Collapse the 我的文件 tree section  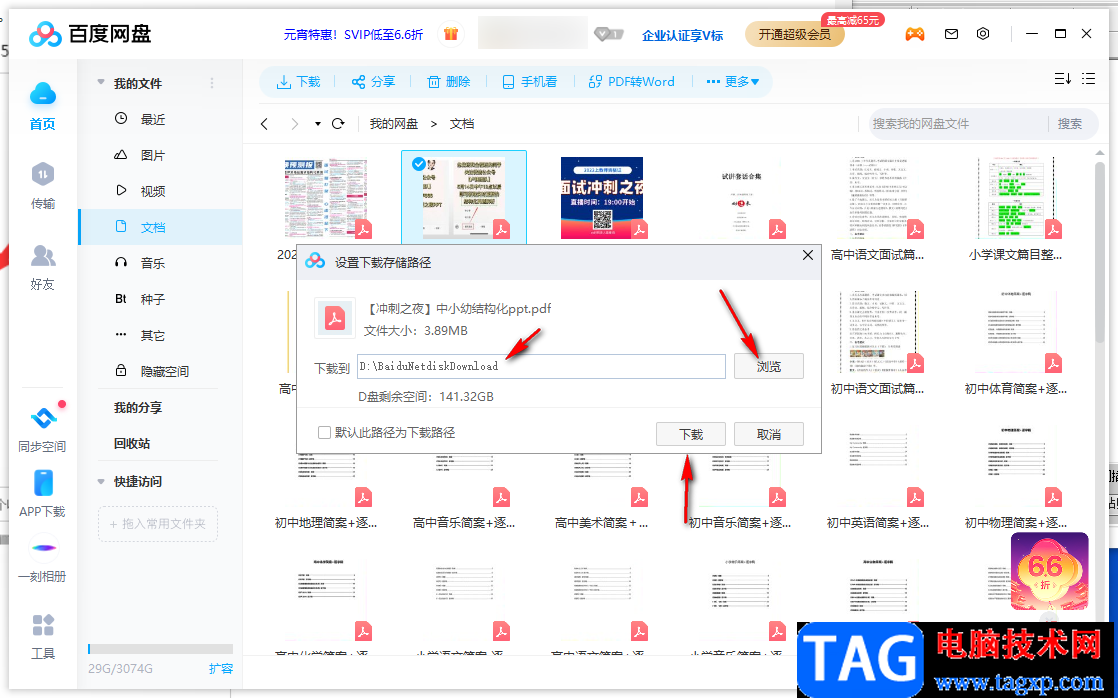click(101, 83)
